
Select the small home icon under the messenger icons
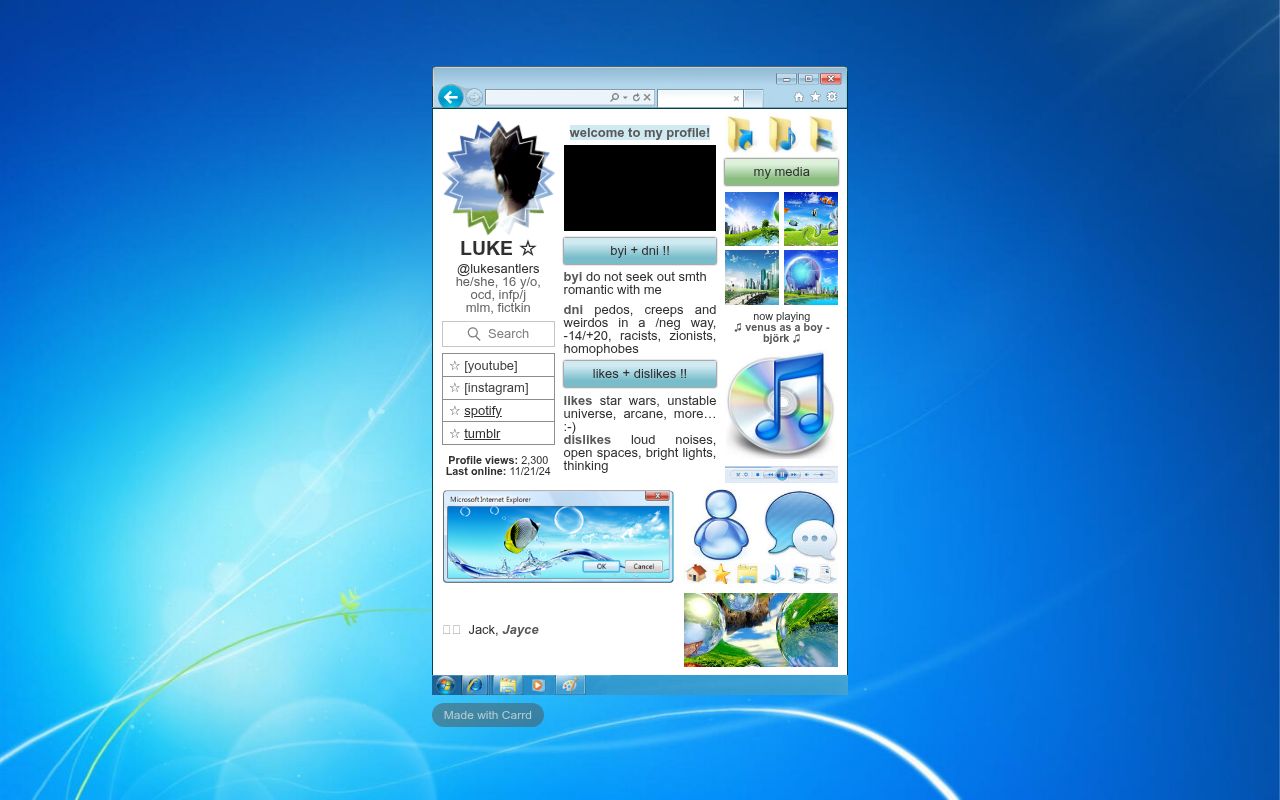(x=697, y=574)
